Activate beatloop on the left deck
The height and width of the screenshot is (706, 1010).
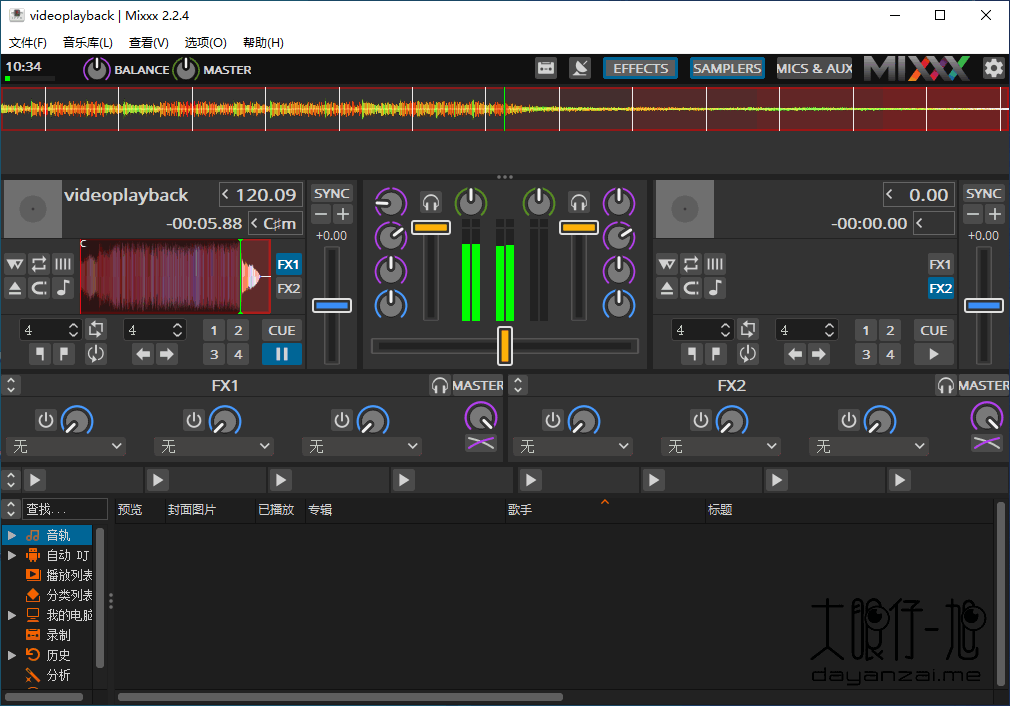tap(96, 330)
